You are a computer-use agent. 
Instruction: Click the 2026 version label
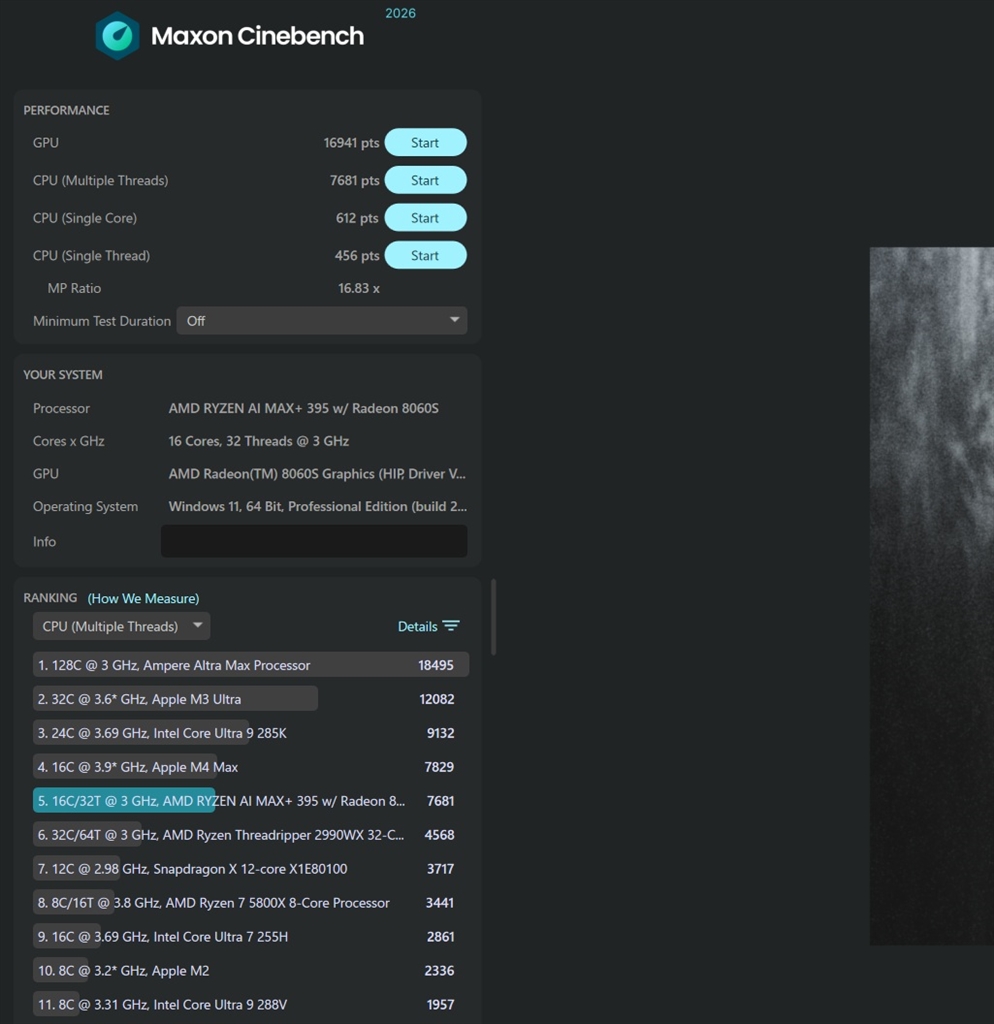pos(400,13)
